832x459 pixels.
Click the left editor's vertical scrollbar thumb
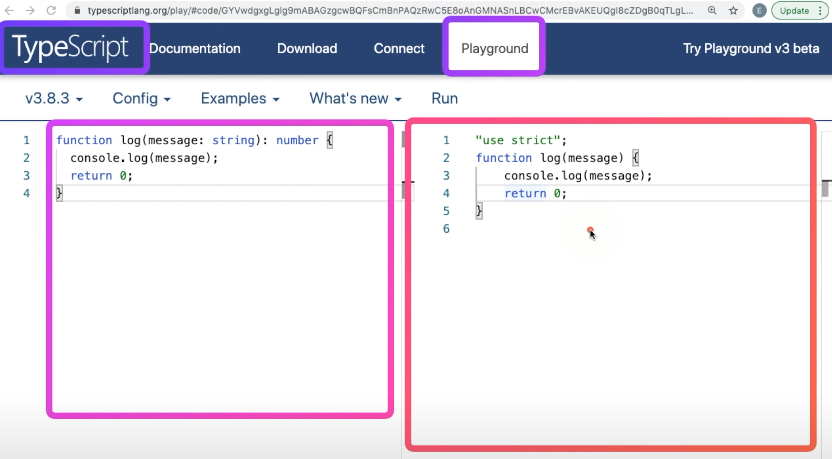pyautogui.click(x=403, y=140)
